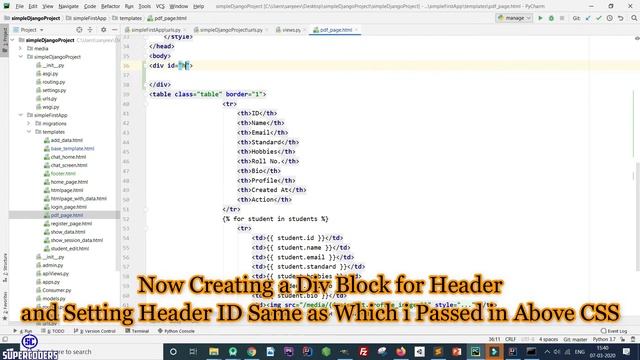Open Consumer.py file
Viewport: 640px width, 360px height.
(x=57, y=290)
